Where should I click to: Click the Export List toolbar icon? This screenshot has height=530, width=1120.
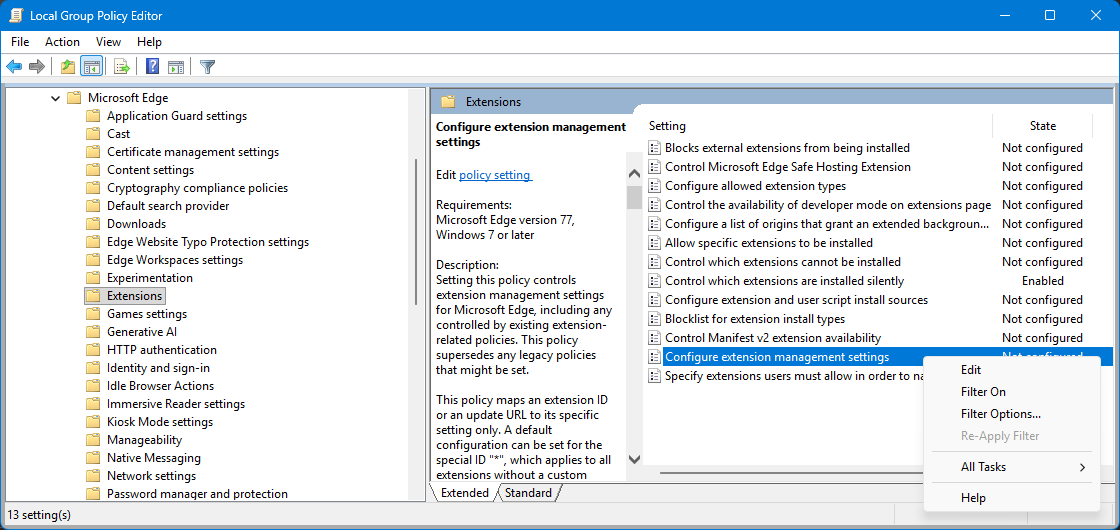tap(121, 67)
